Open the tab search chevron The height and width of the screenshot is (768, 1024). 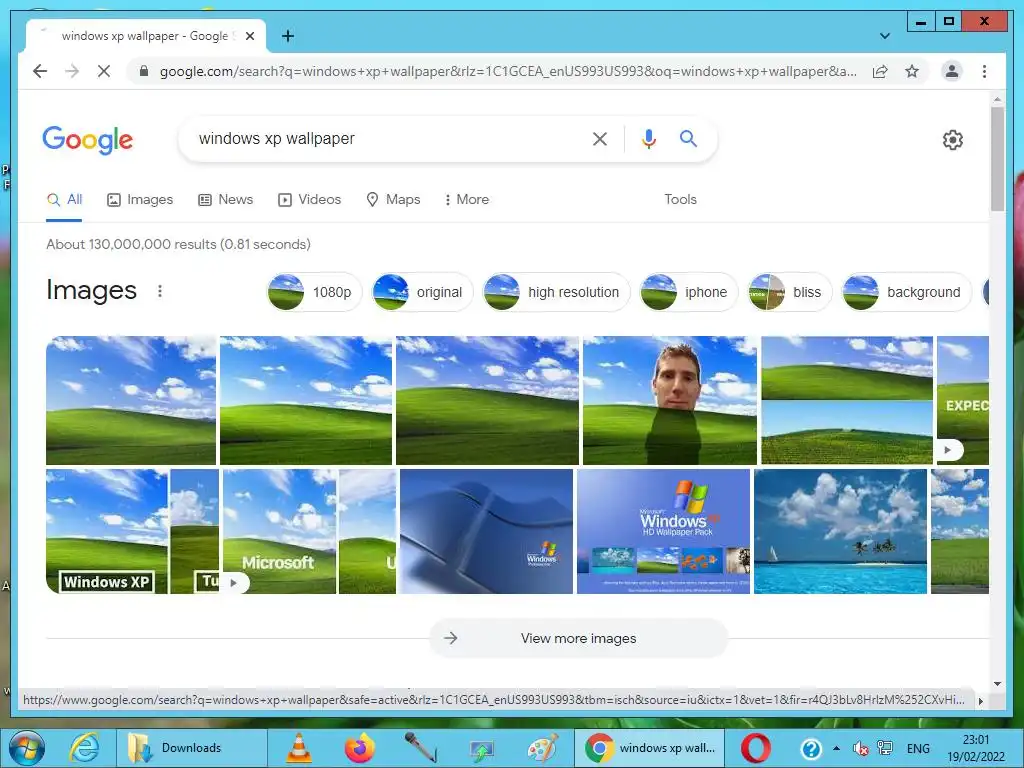(x=885, y=36)
